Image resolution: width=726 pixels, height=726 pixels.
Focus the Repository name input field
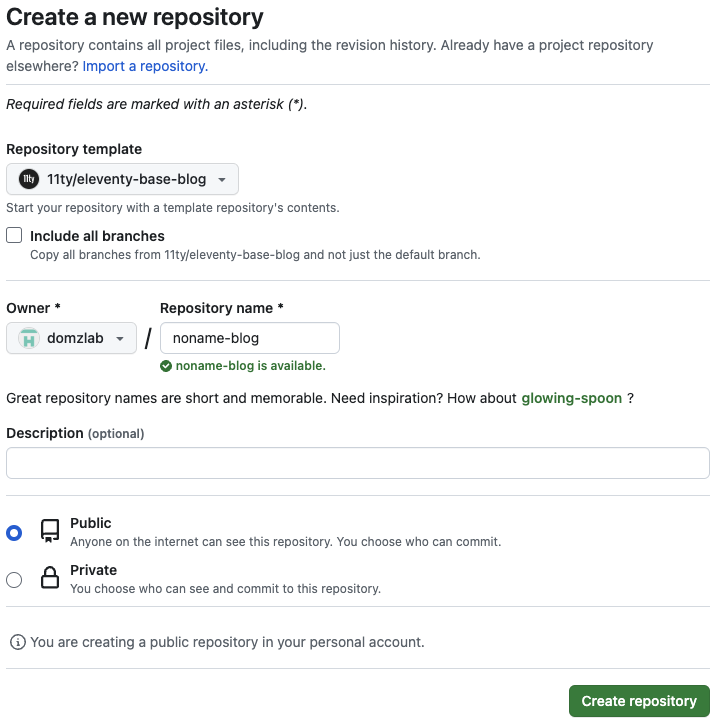(x=250, y=338)
